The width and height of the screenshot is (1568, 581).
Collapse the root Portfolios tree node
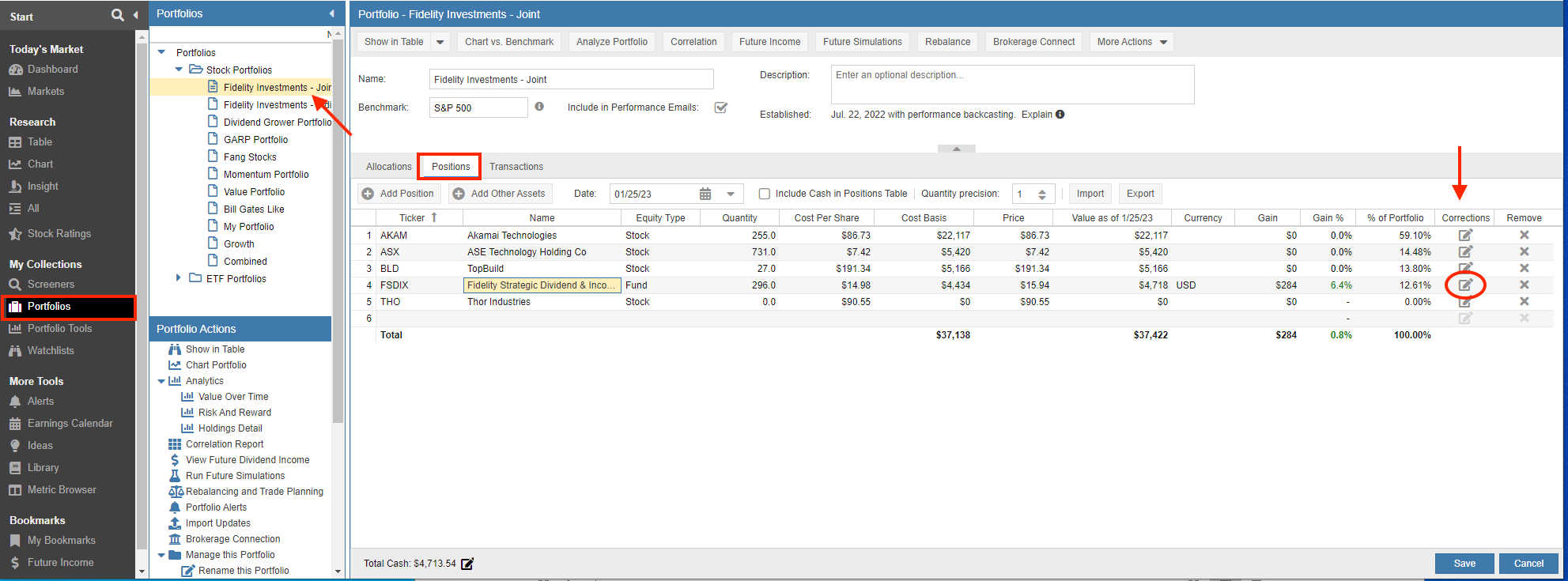162,52
